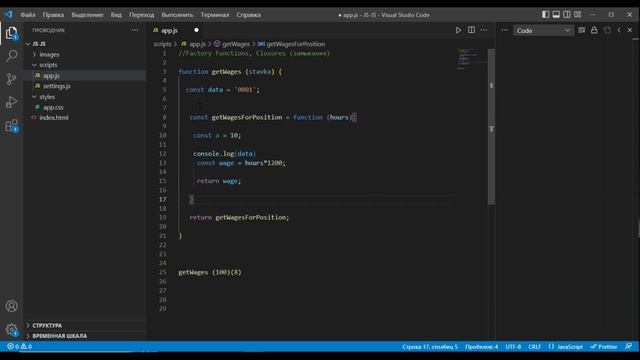
Task: Open the Выделение menu
Action: [87, 15]
